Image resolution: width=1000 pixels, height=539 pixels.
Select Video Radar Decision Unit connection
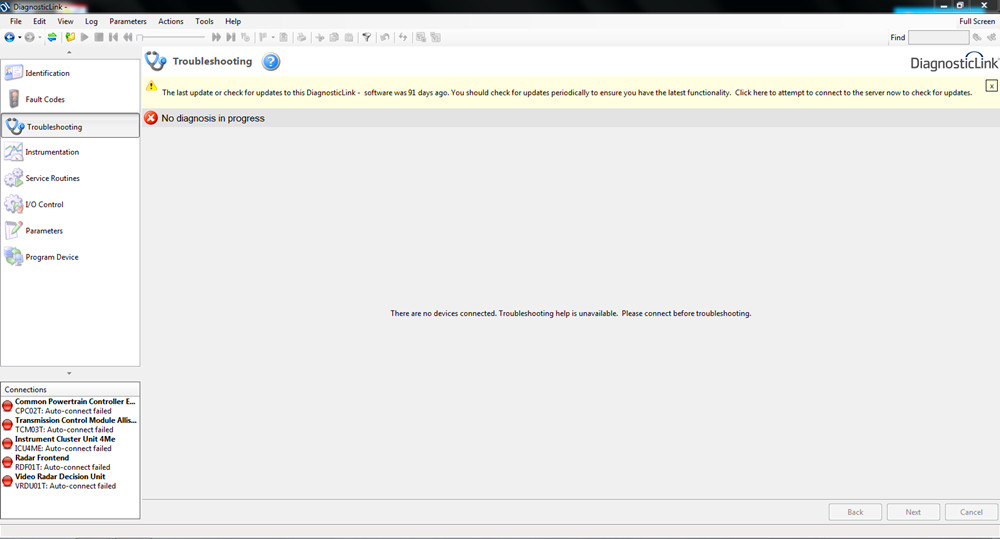tap(70, 481)
